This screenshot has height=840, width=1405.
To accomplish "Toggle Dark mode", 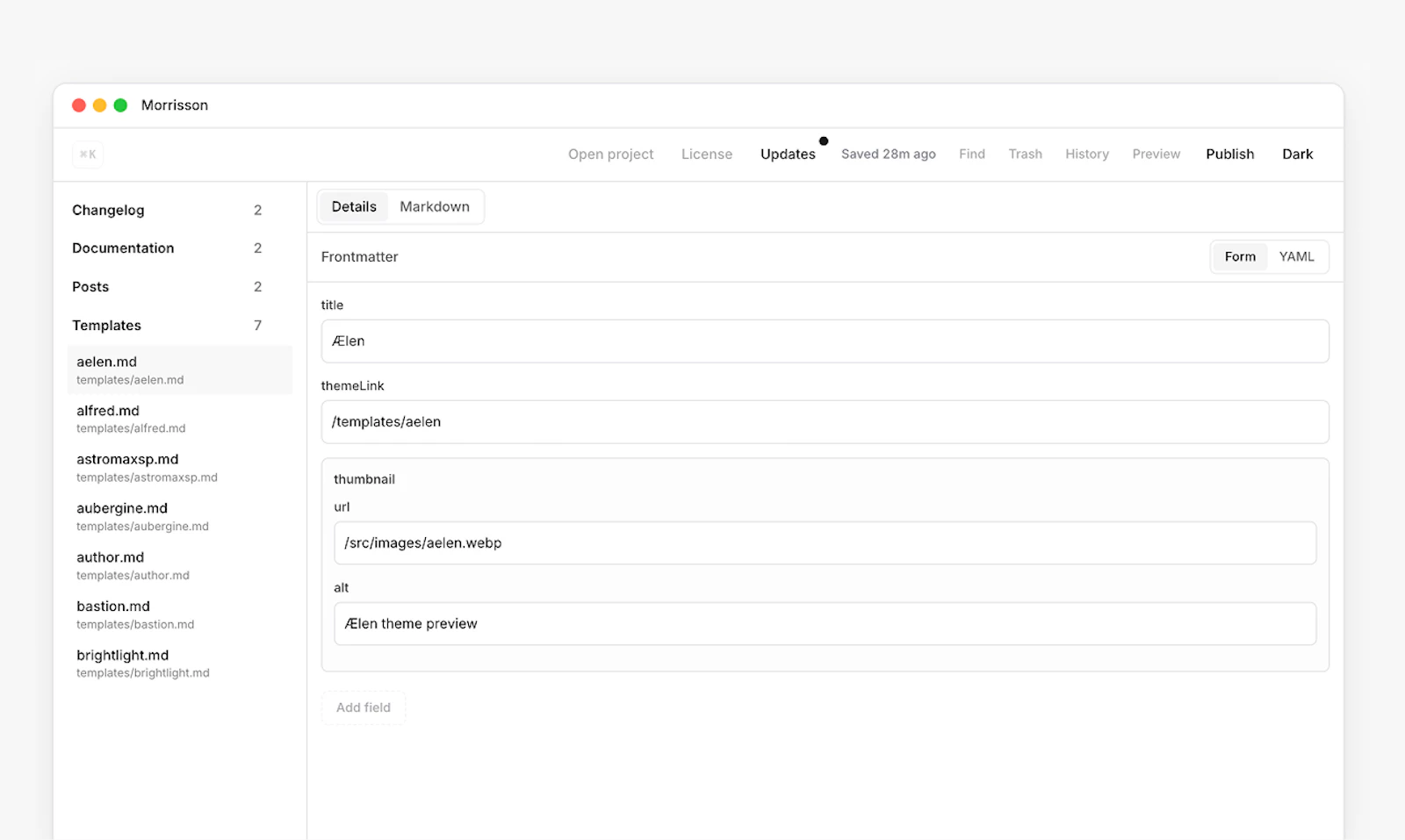I will (x=1298, y=154).
